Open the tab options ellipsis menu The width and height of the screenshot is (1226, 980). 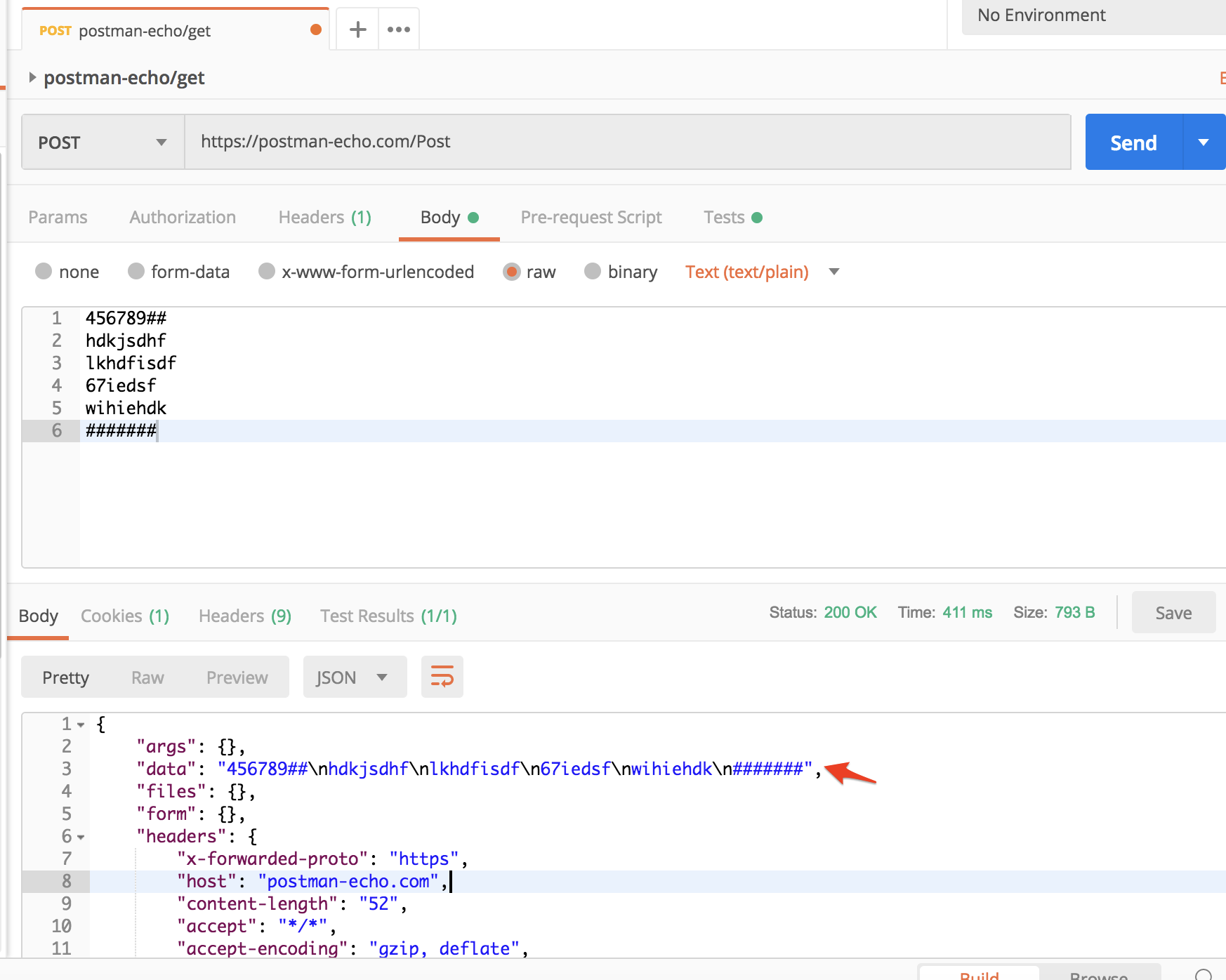(399, 29)
